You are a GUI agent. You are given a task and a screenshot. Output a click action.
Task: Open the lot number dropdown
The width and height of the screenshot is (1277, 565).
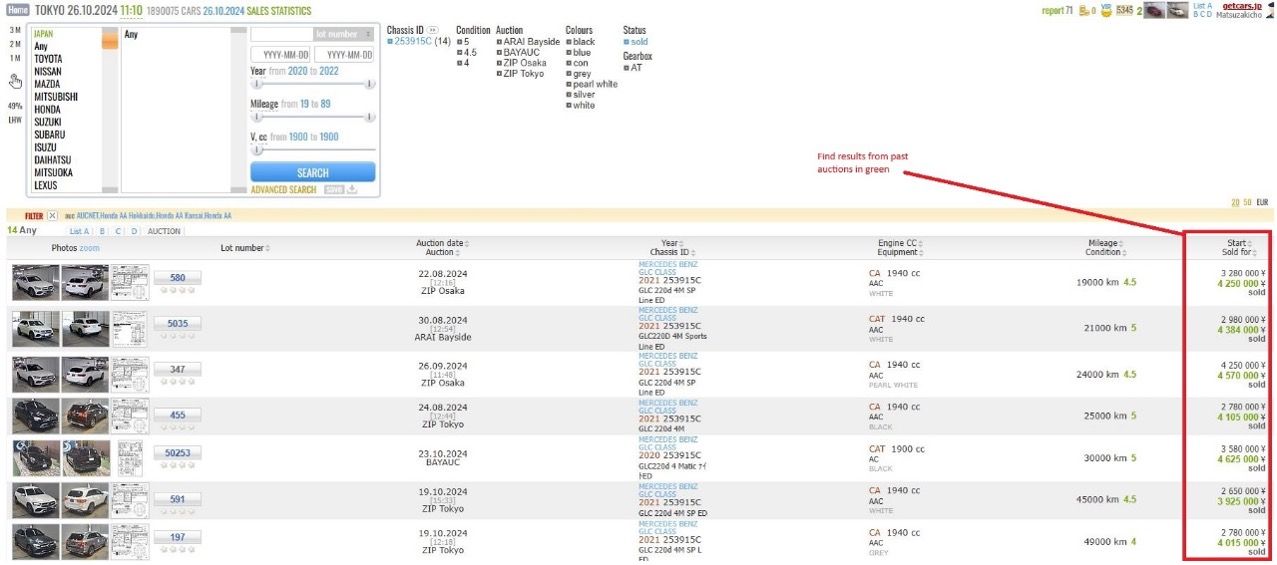(367, 34)
